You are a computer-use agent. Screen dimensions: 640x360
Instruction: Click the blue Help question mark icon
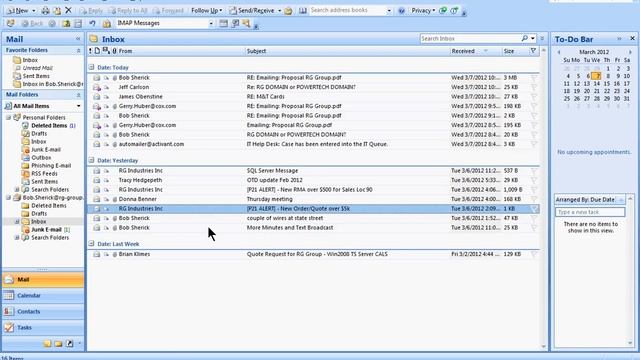click(x=402, y=11)
